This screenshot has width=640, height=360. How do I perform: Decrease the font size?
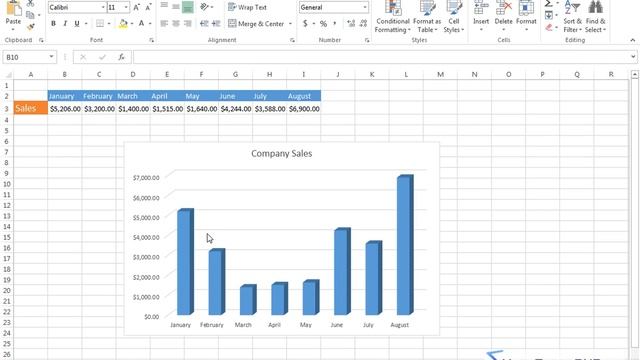click(149, 7)
